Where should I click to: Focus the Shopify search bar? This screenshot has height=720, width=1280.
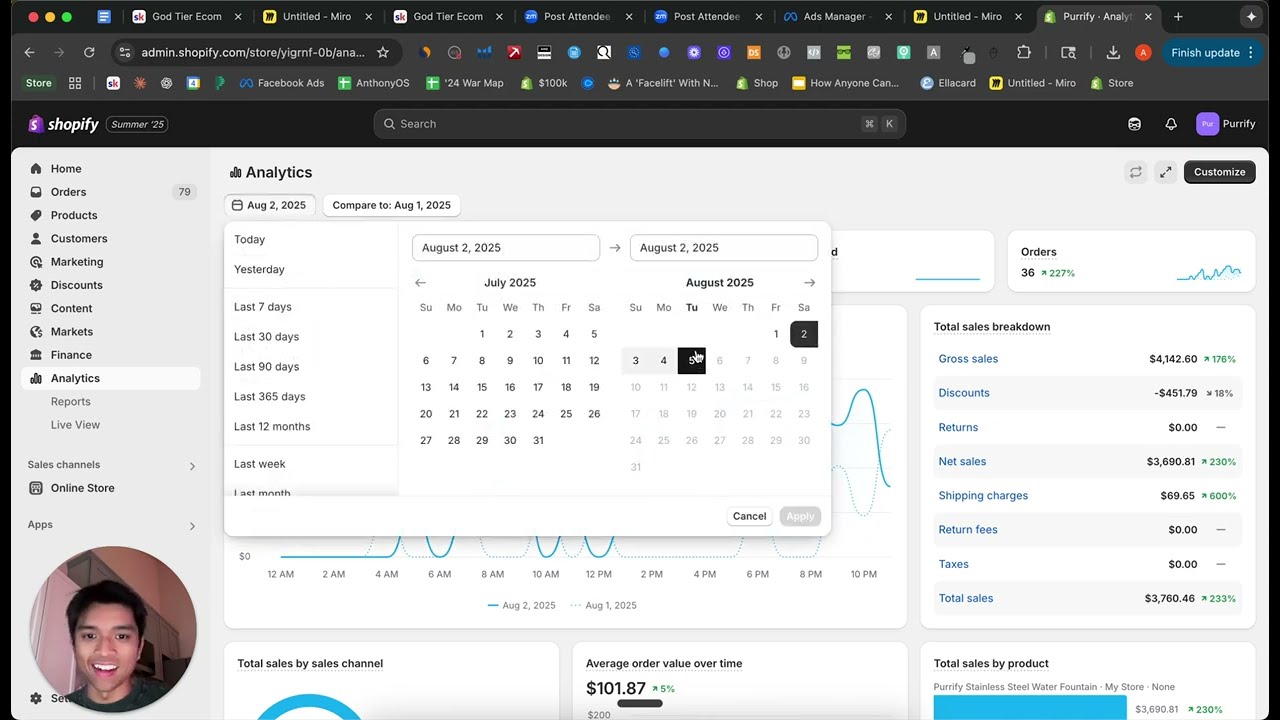(640, 124)
